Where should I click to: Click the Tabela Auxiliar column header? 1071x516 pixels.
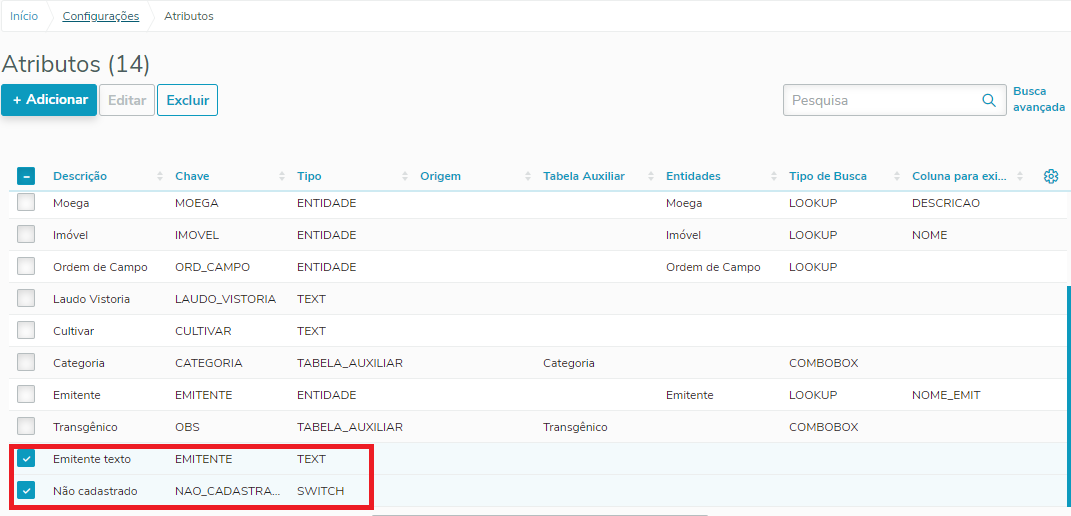(584, 176)
